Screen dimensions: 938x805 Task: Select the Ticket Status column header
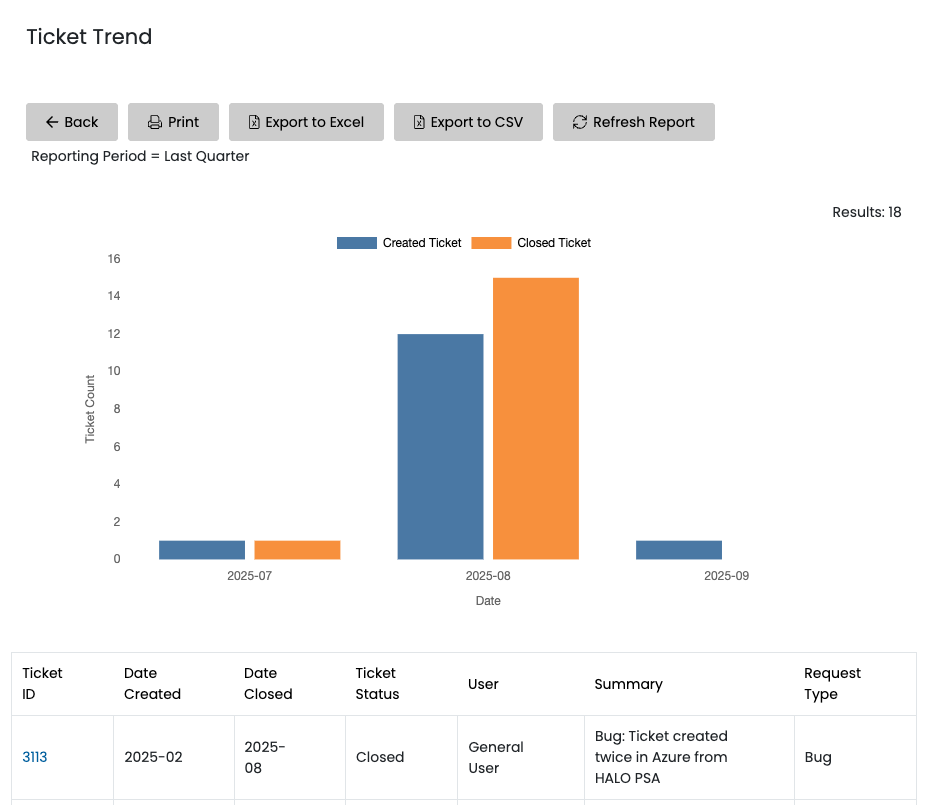pos(377,684)
